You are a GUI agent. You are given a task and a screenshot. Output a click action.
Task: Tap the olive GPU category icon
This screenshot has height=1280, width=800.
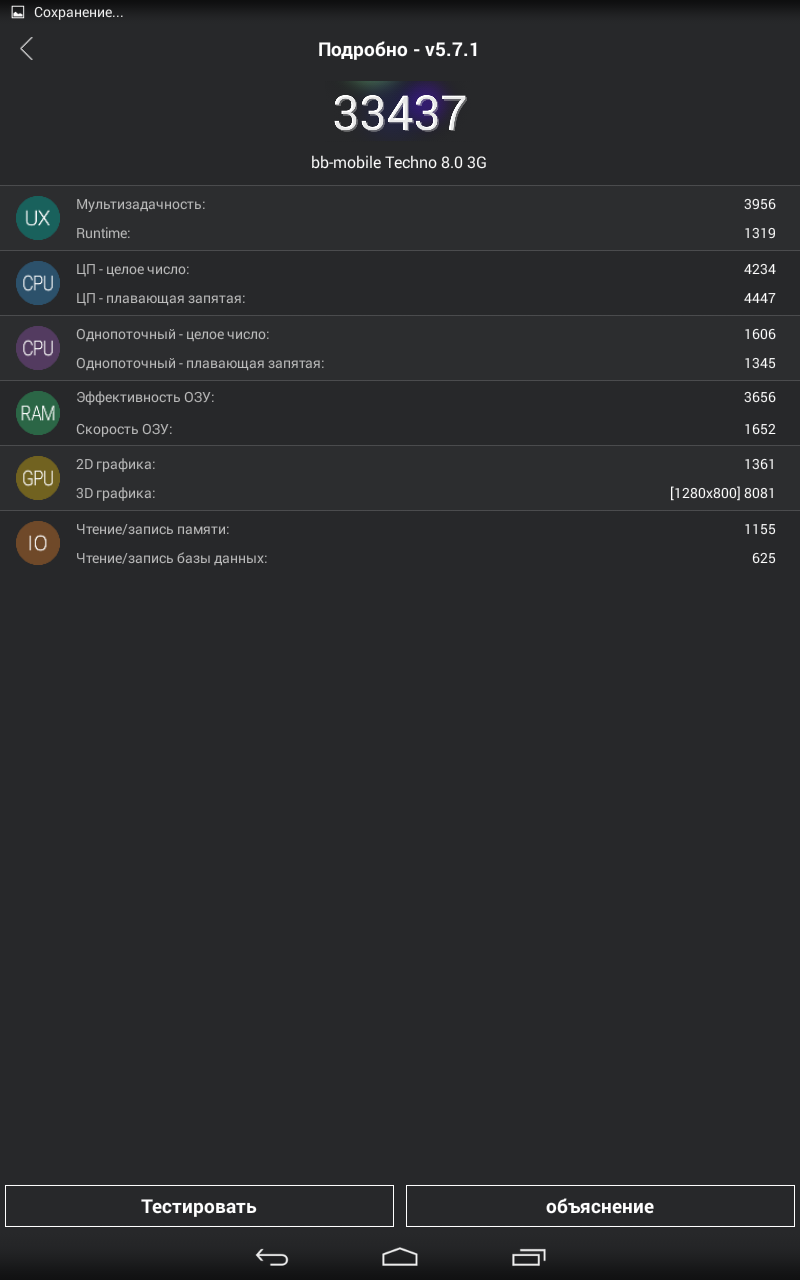coord(38,478)
